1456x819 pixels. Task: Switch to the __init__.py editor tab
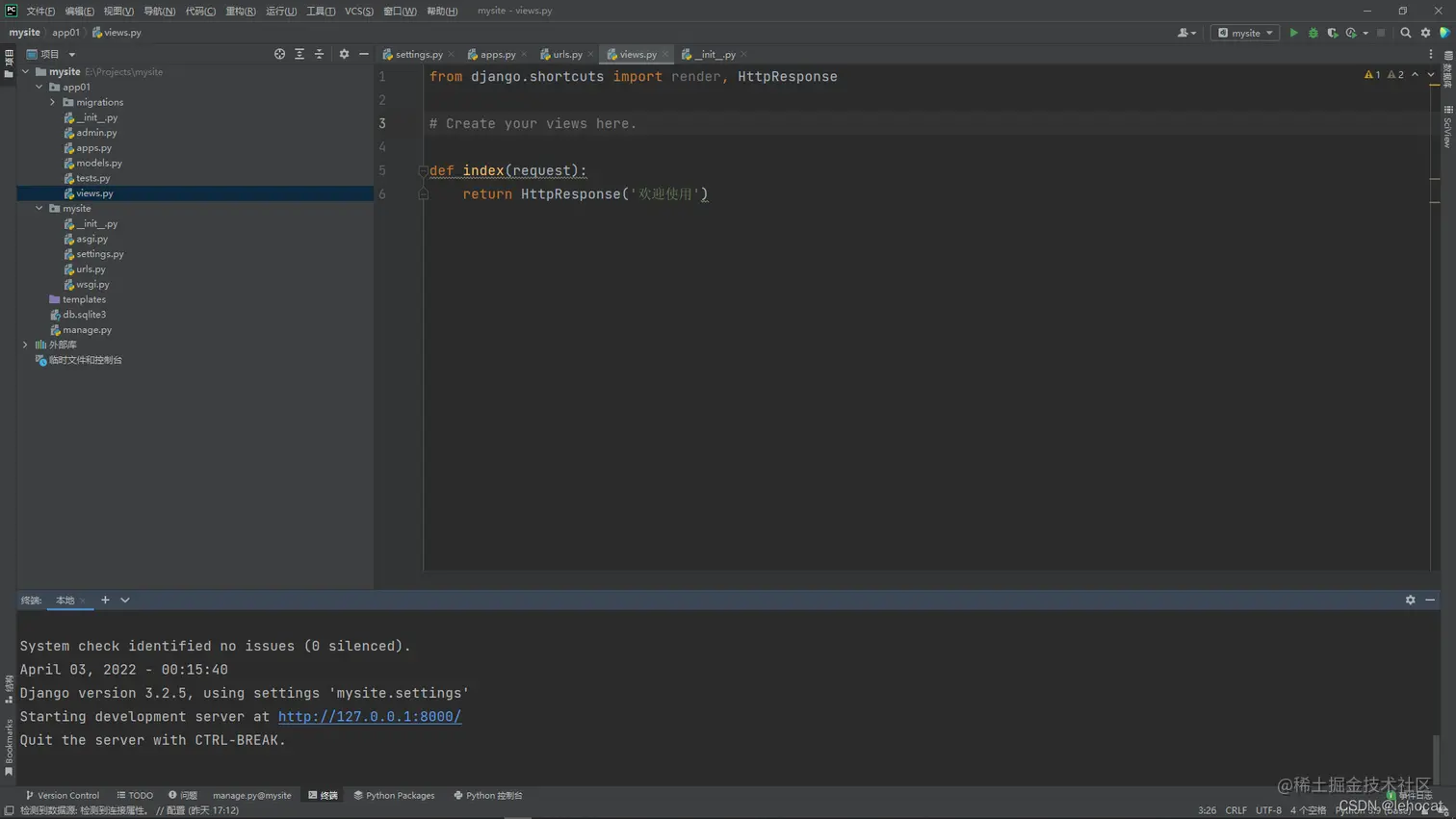715,54
